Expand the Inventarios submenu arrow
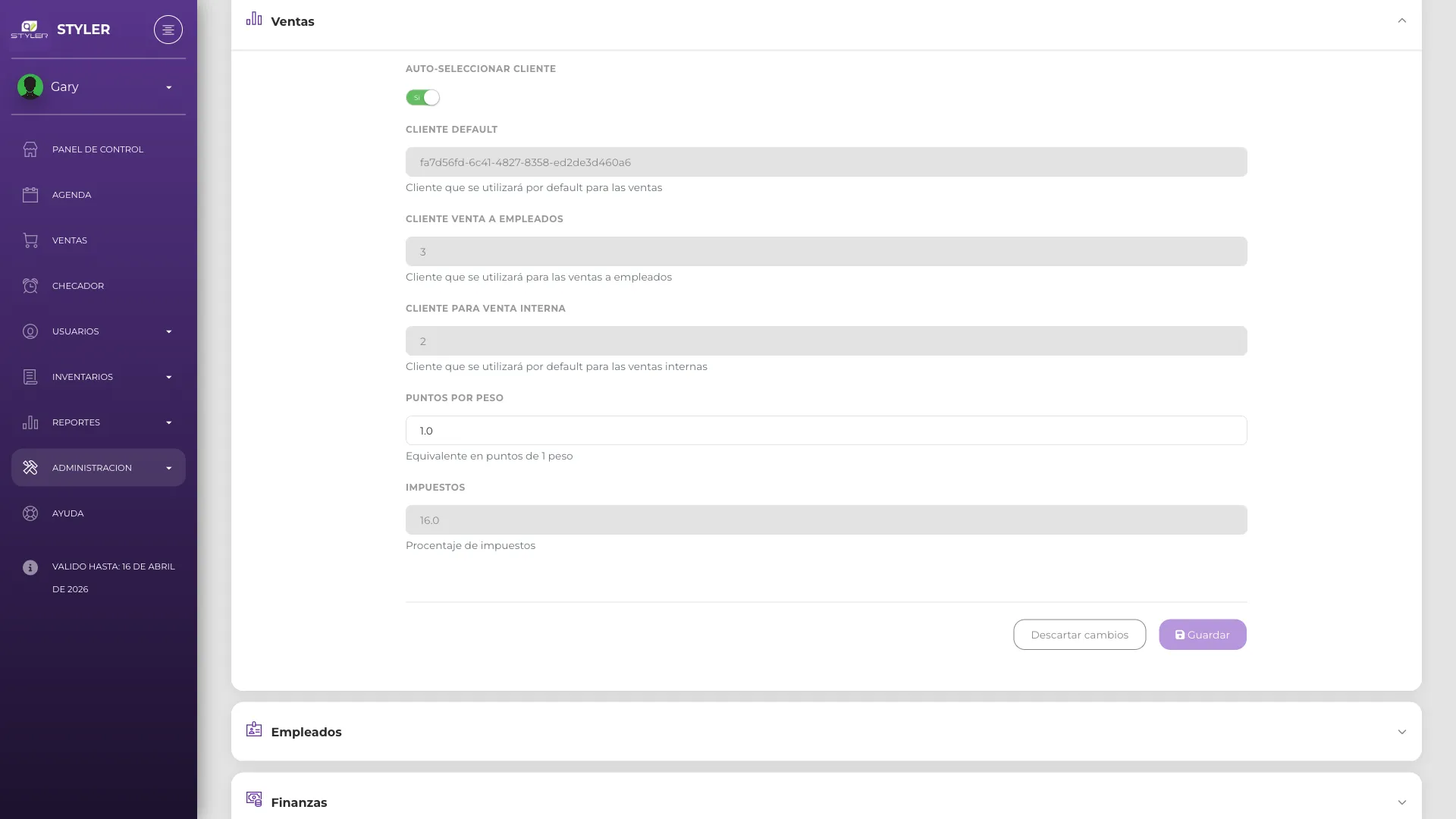Image resolution: width=1456 pixels, height=819 pixels. coord(169,377)
